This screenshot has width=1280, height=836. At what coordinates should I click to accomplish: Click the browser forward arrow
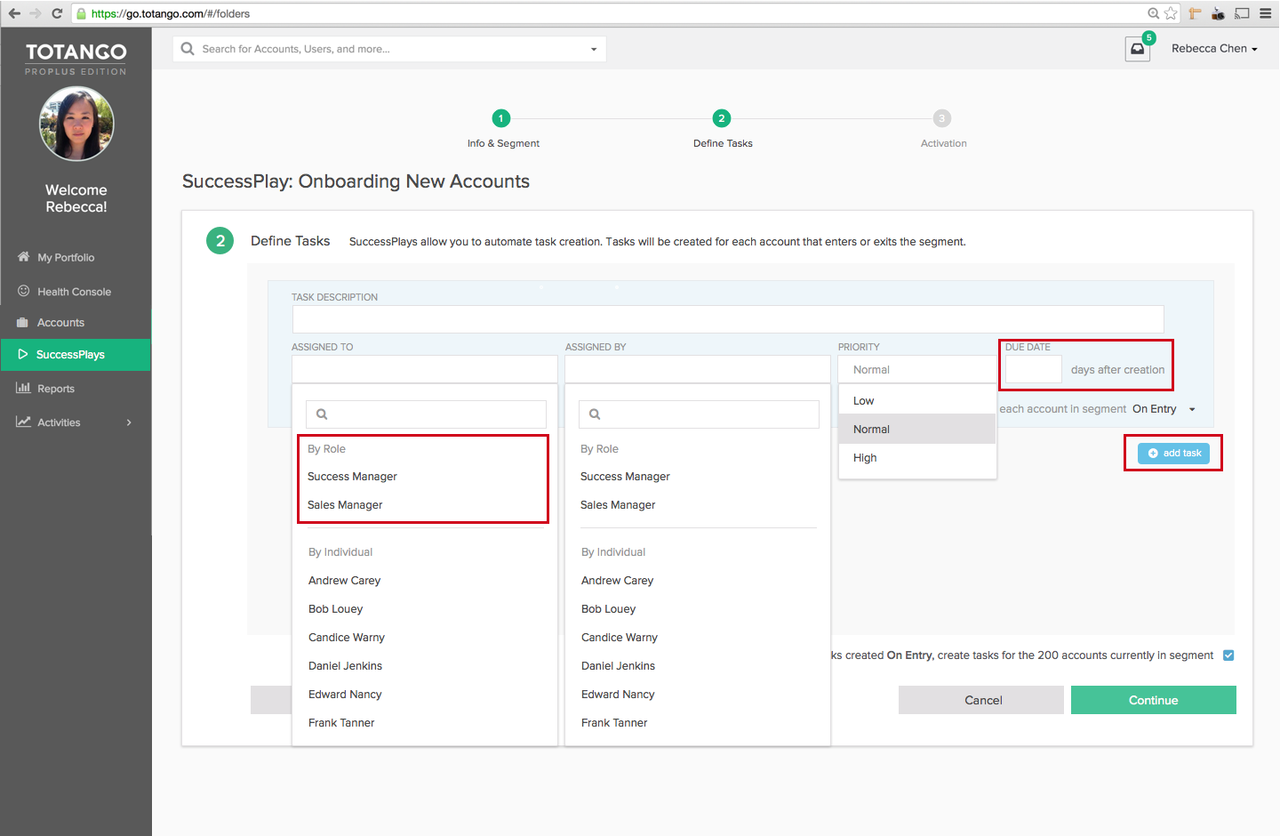pyautogui.click(x=36, y=14)
